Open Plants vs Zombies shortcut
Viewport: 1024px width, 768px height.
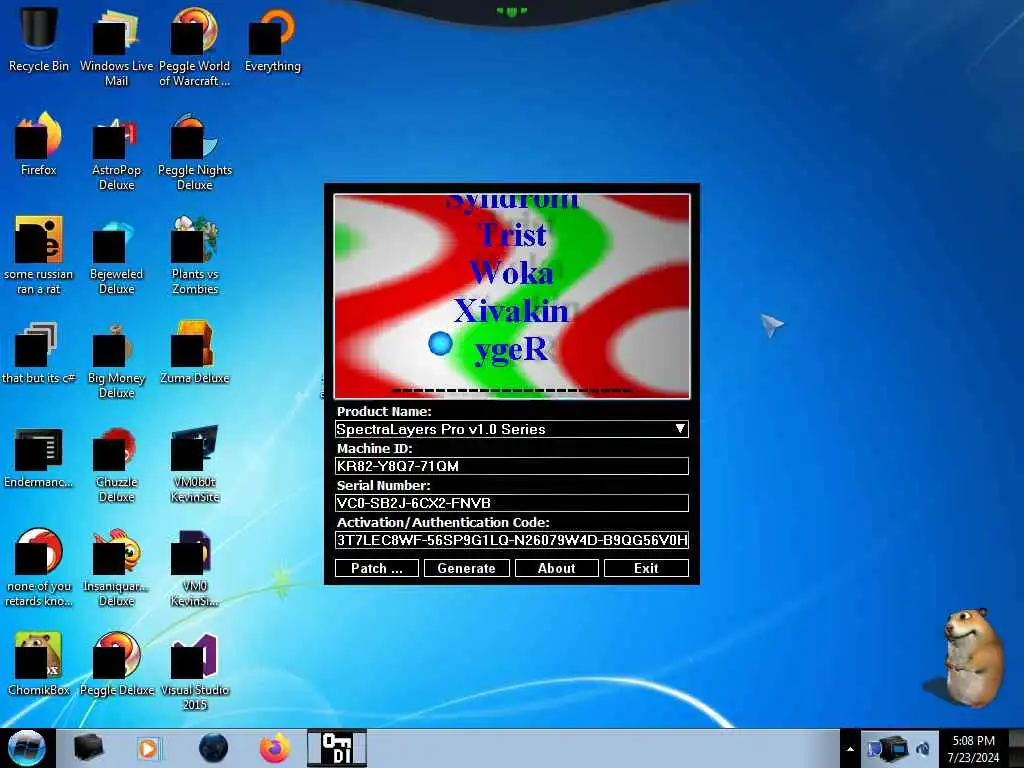point(195,255)
